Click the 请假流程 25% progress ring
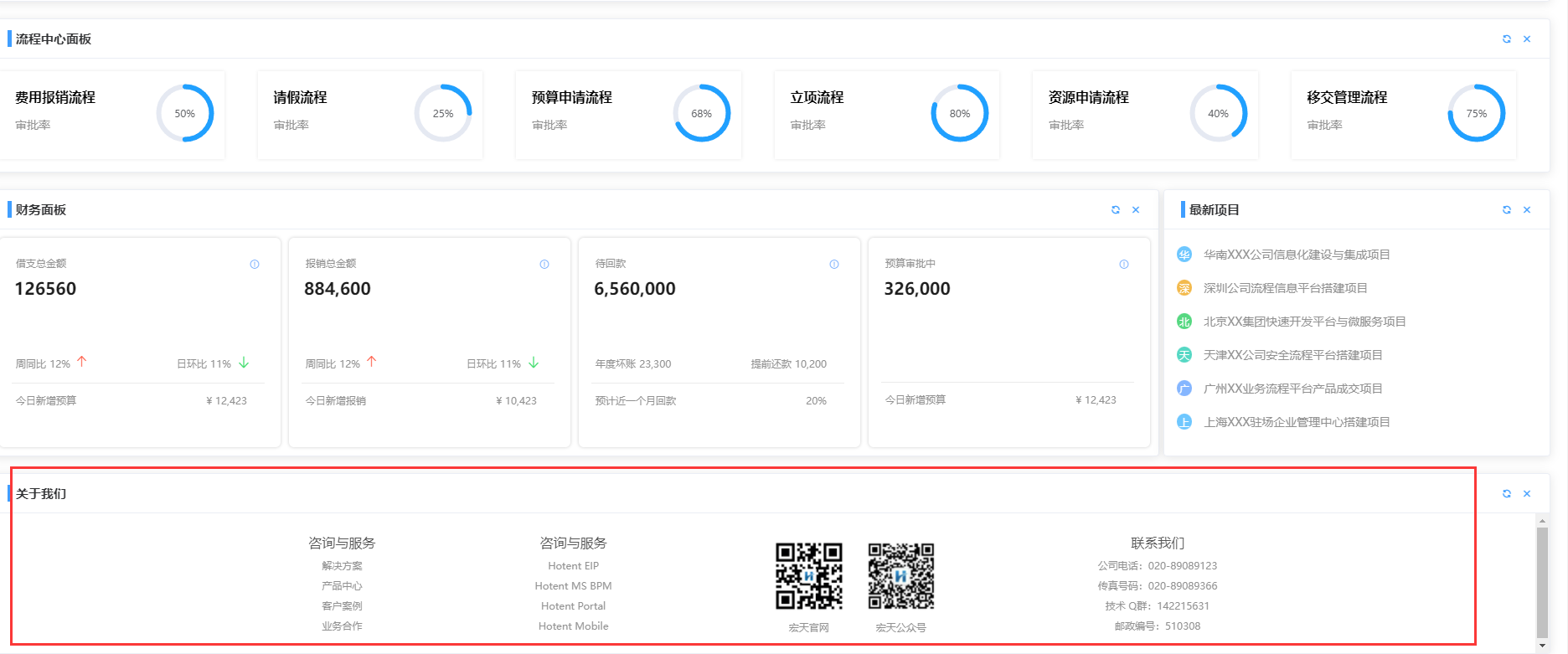Image resolution: width=1568 pixels, height=654 pixels. click(443, 113)
